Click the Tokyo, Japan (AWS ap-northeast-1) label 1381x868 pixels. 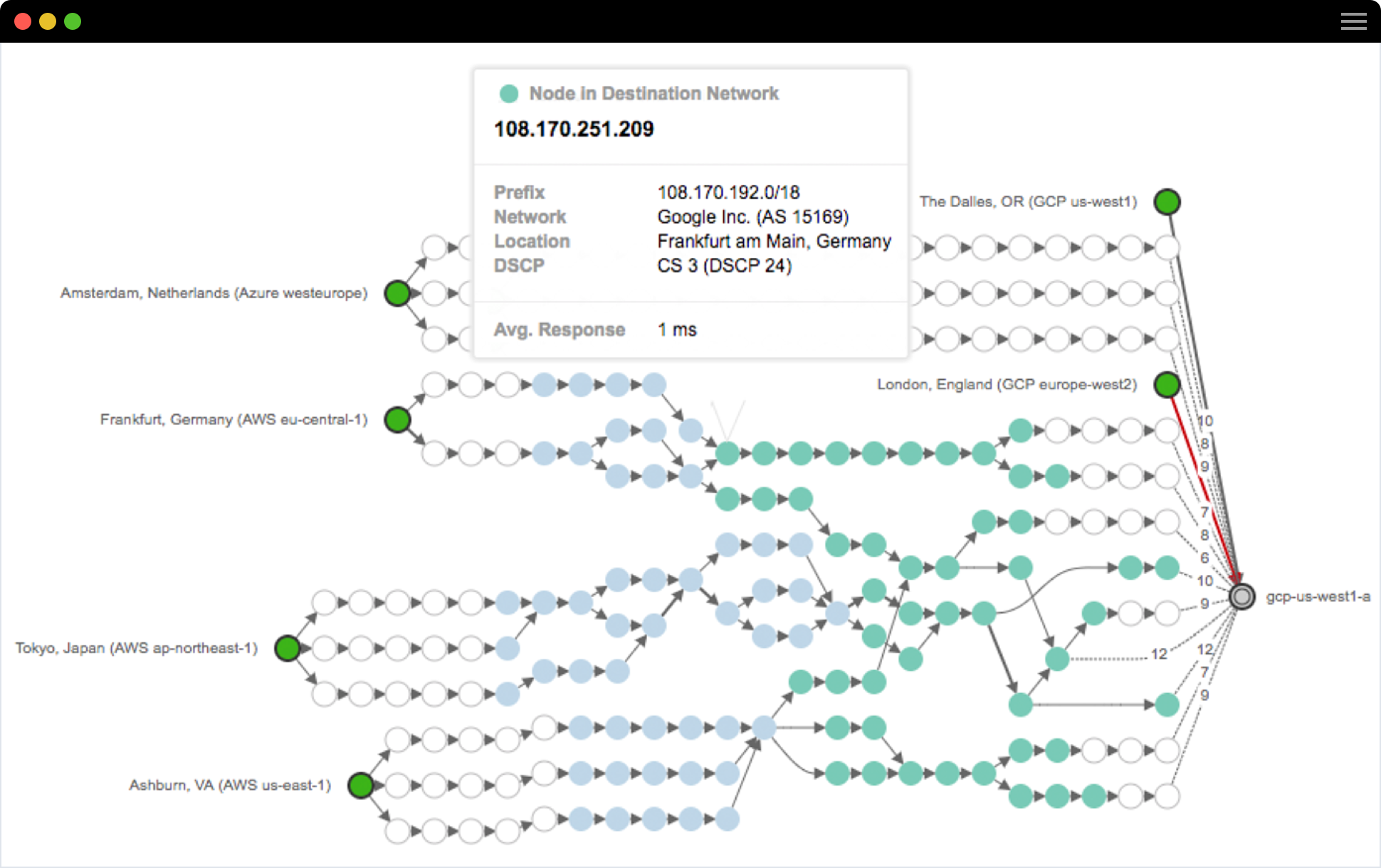137,648
